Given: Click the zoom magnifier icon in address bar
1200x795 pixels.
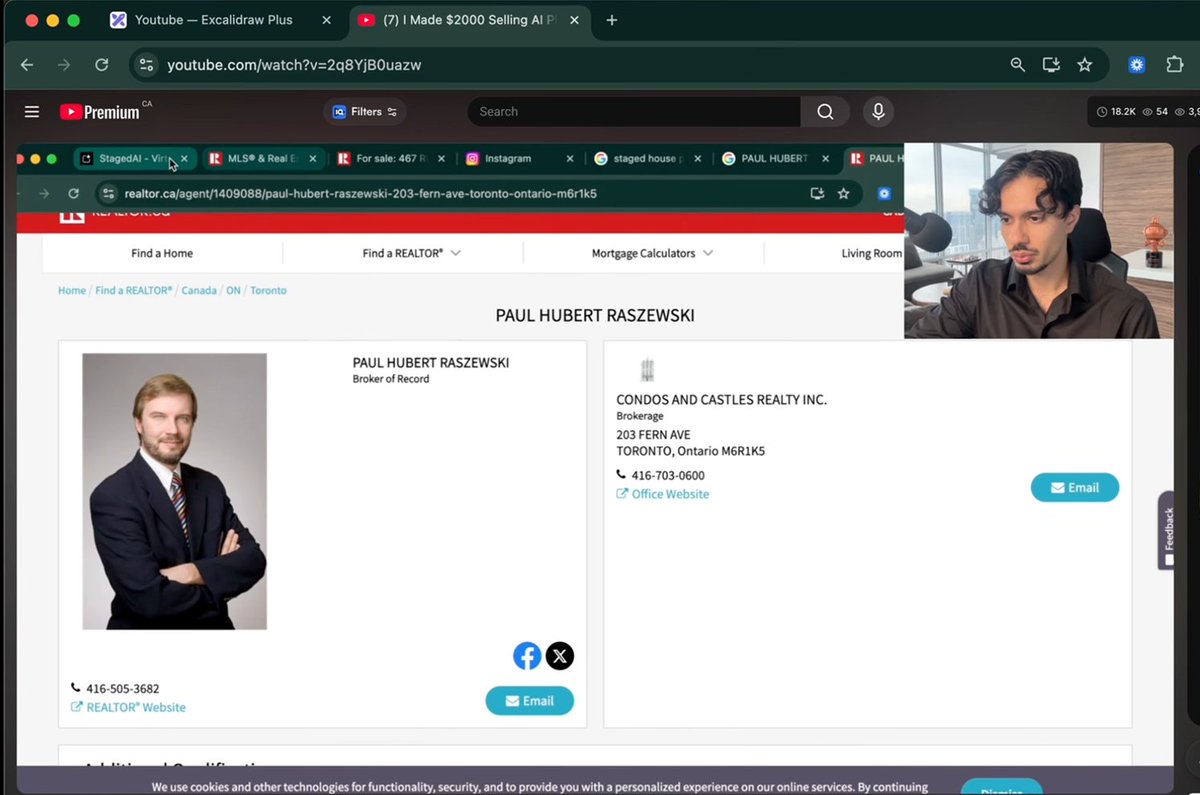Looking at the screenshot, I should click(1018, 65).
